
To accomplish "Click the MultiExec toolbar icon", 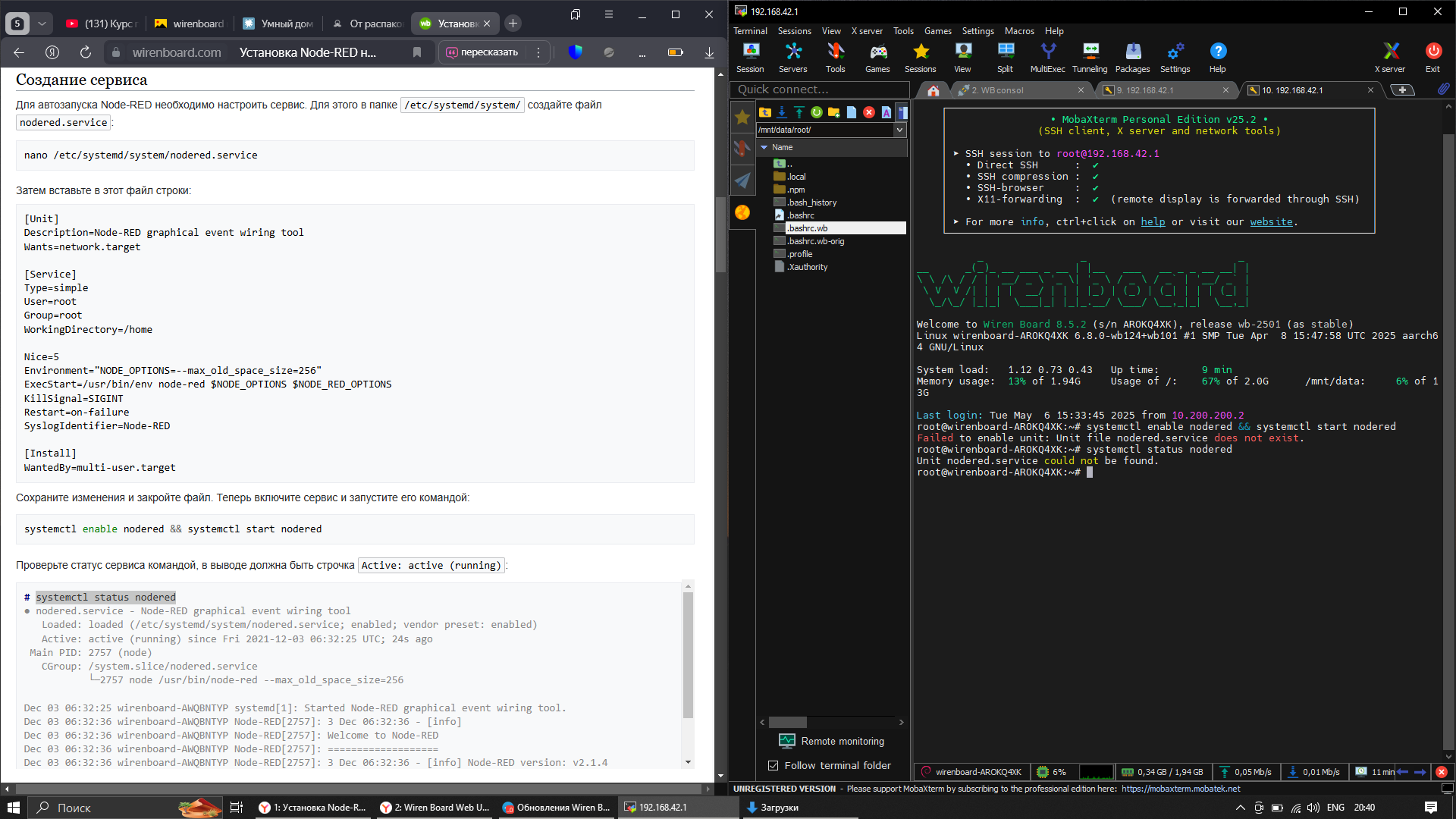I will pyautogui.click(x=1047, y=57).
